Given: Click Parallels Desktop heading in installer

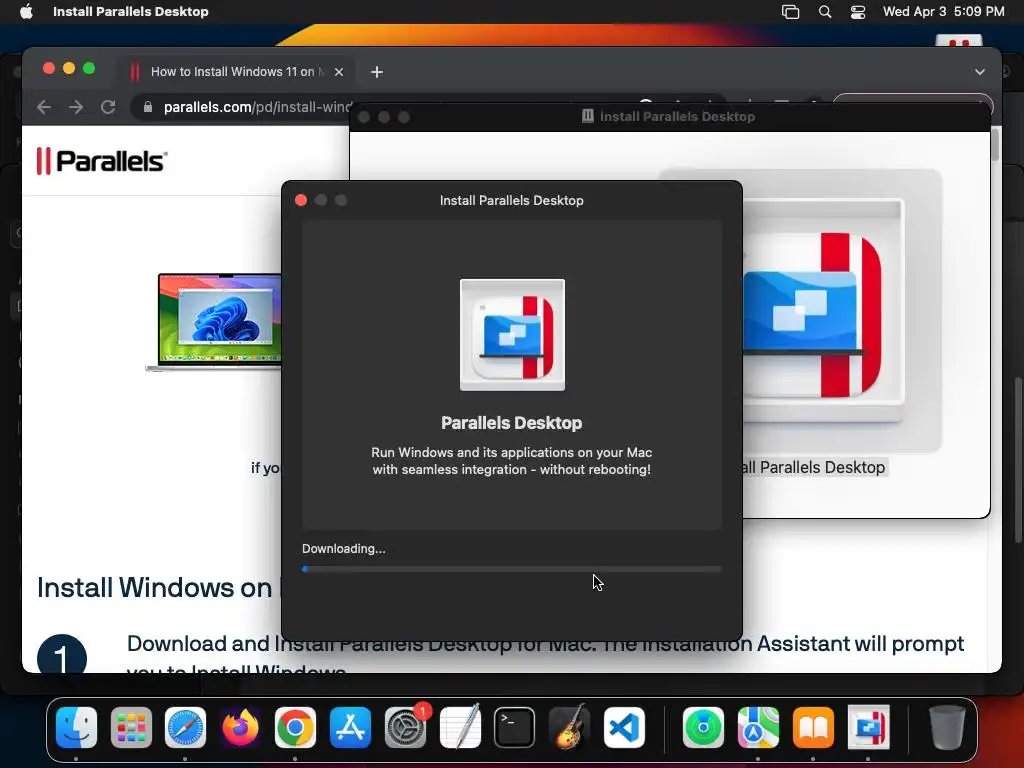Looking at the screenshot, I should tap(511, 423).
